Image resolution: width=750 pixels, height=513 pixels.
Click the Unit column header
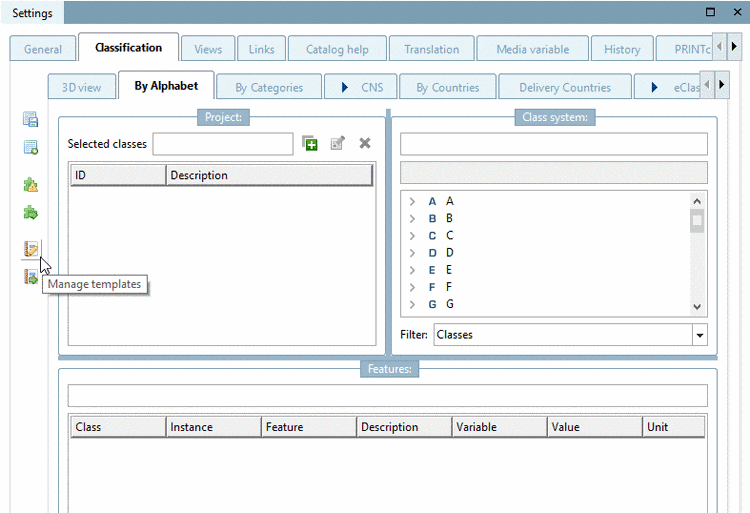pos(673,426)
